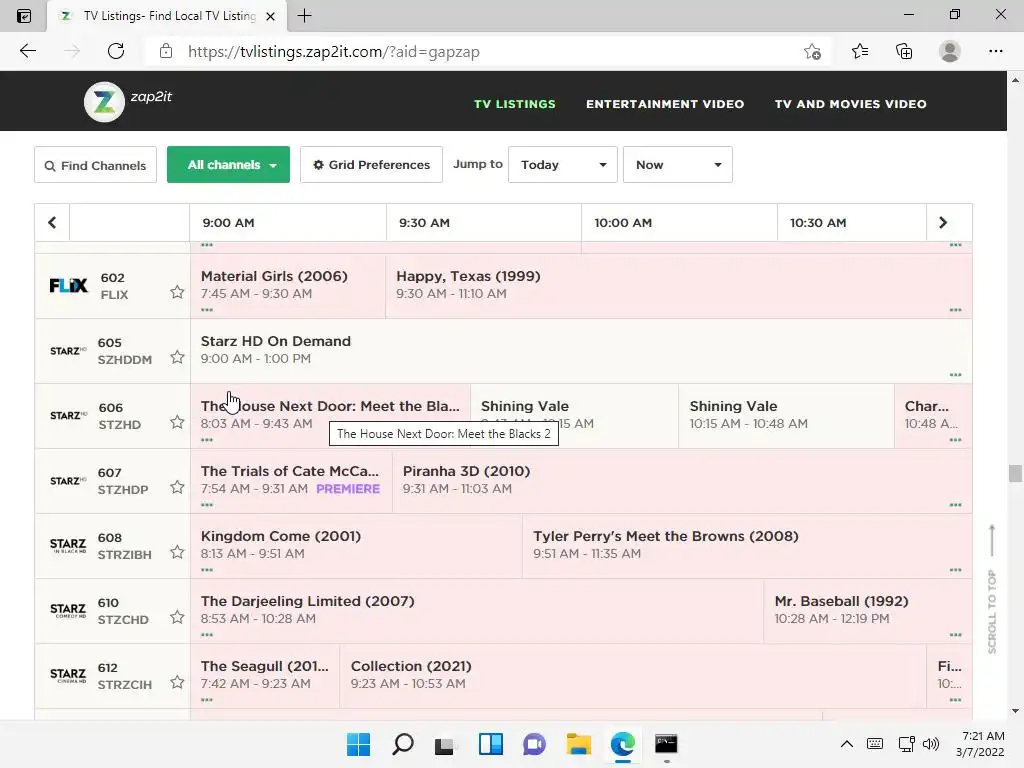
Task: Favorite the 612 STRZCIH channel star
Action: tap(177, 682)
